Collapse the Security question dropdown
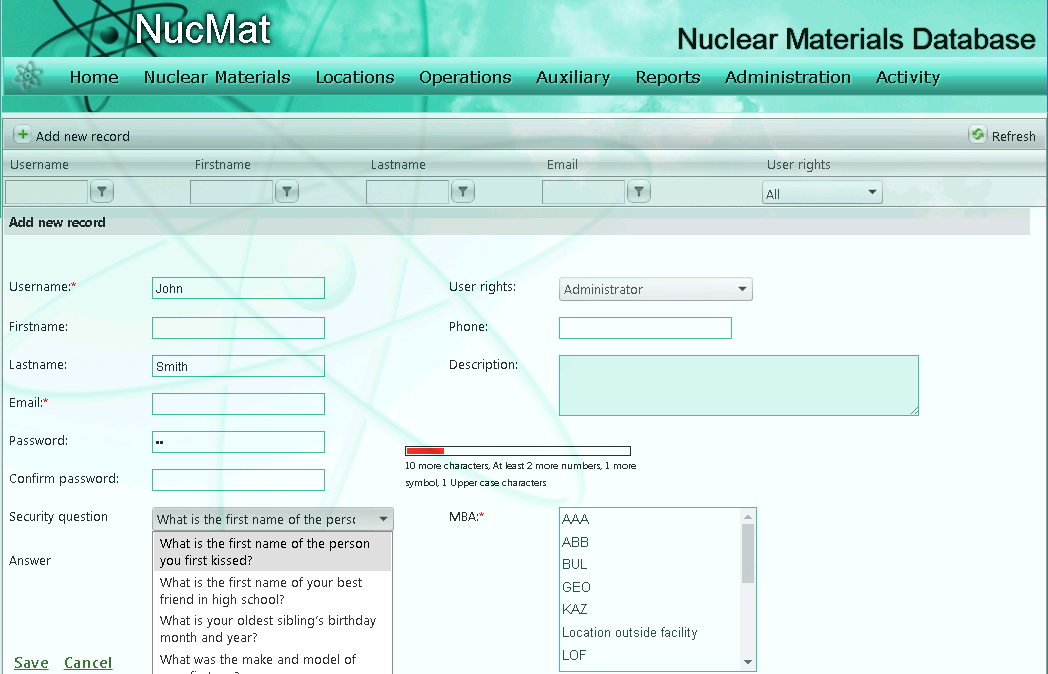The image size is (1048, 674). pos(383,519)
